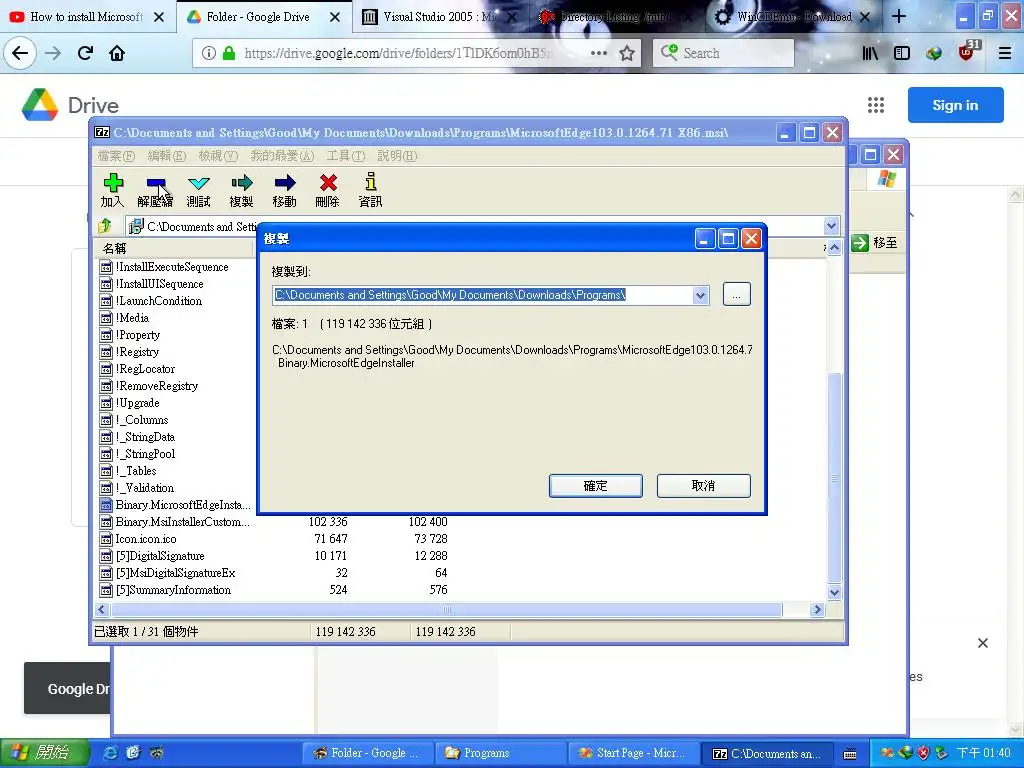Open Firefox Library icon in toolbar
1024x768 pixels.
[x=870, y=53]
